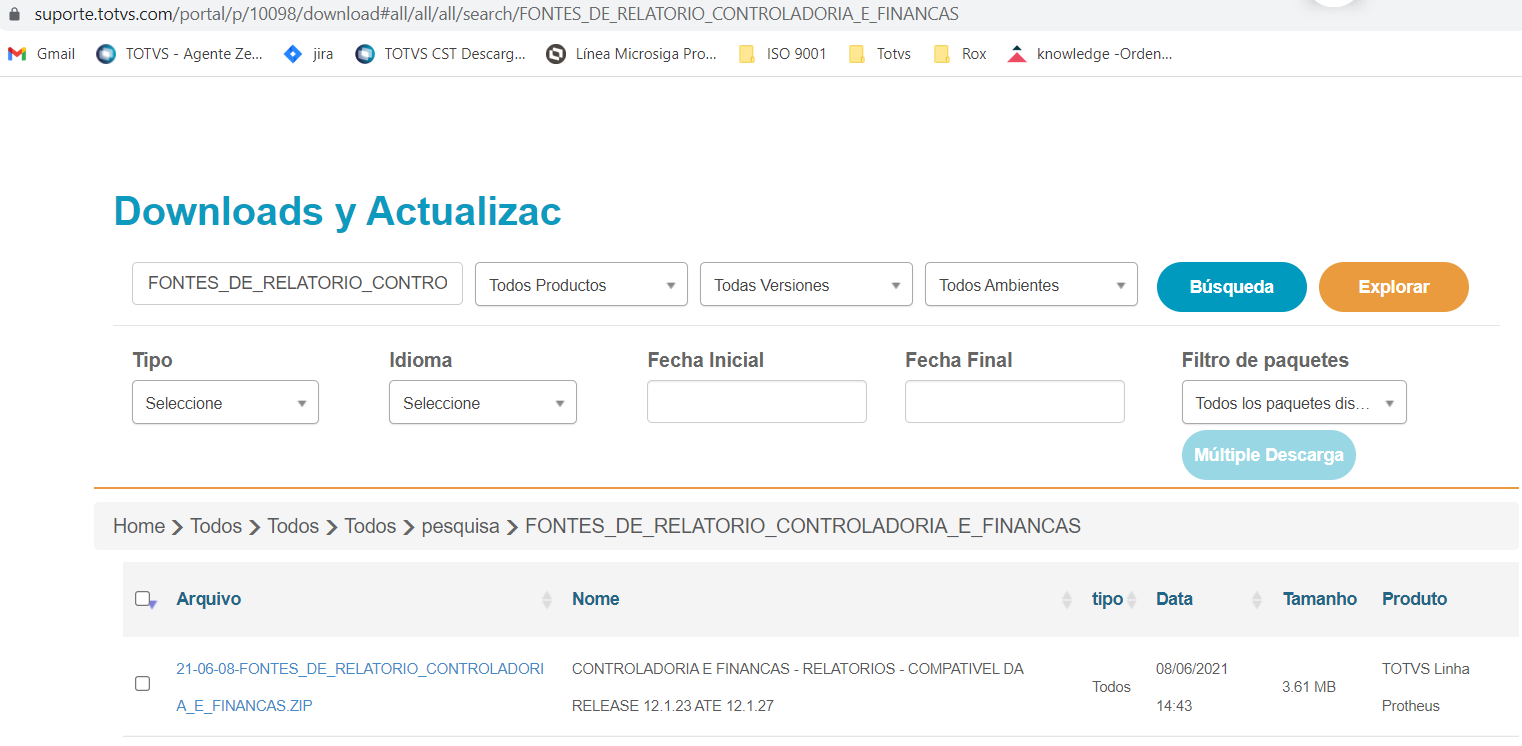1522x746 pixels.
Task: Click the CONTROLADORIA E FINANCAS - RELATORIOS name cell
Action: click(x=798, y=687)
